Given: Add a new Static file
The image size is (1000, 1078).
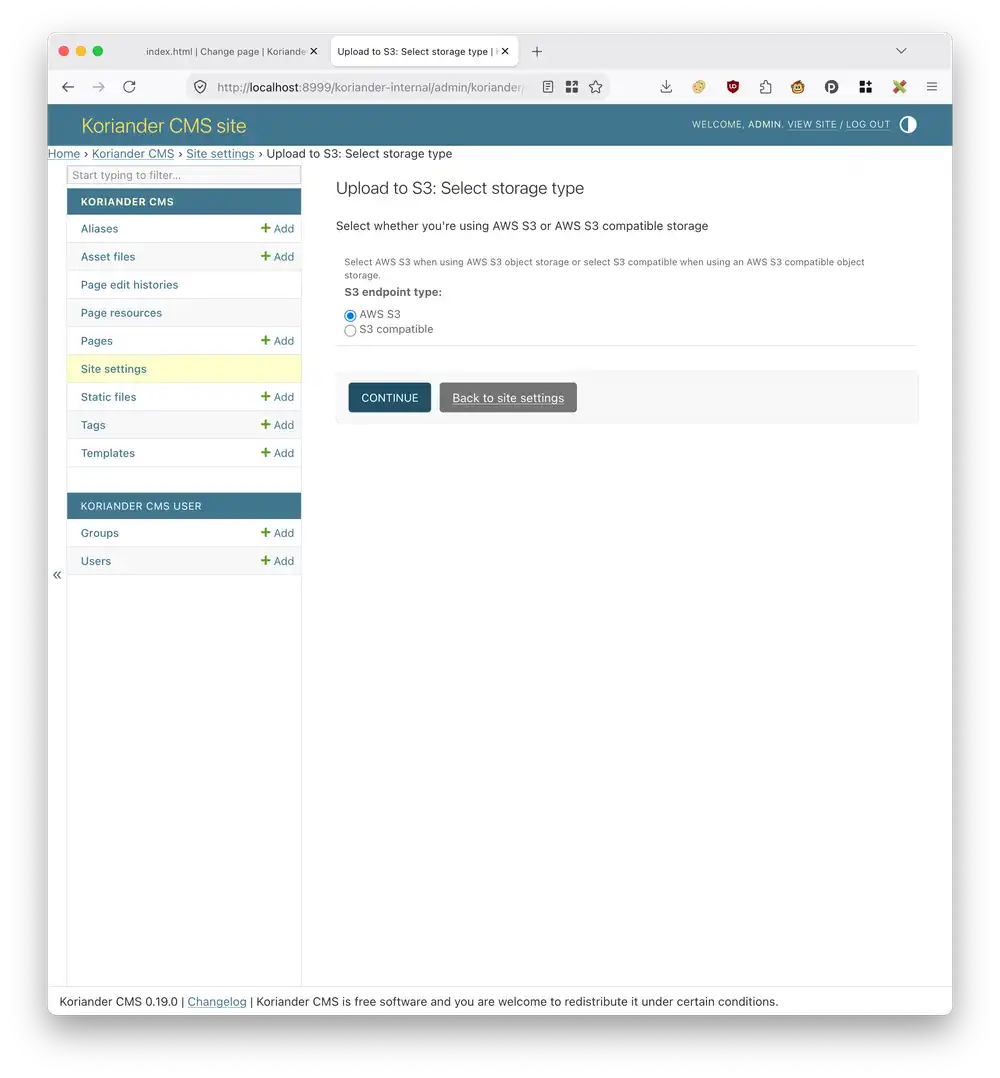Looking at the screenshot, I should pos(278,397).
